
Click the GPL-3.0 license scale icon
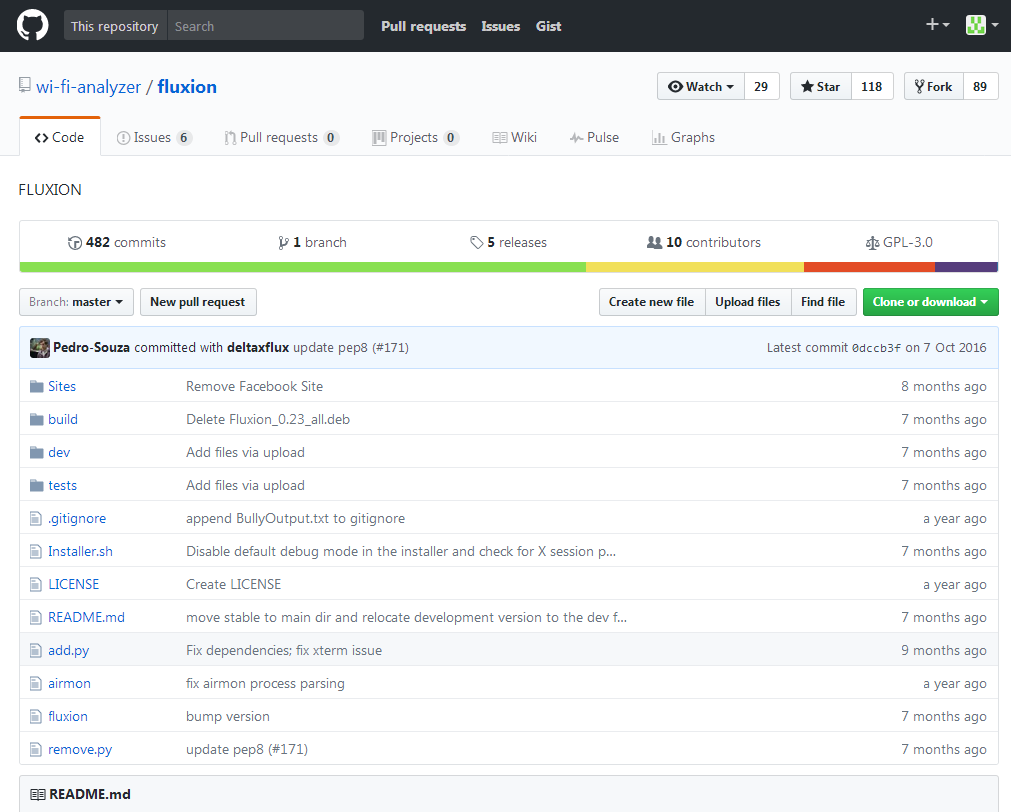tap(872, 243)
